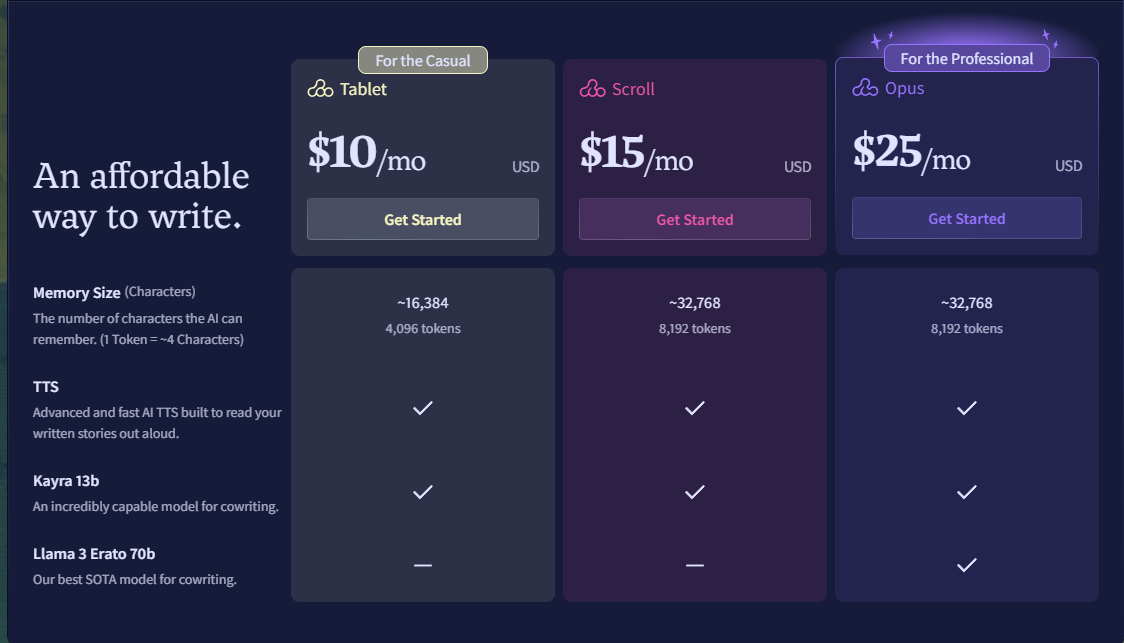Click the For the Professional badge
The height and width of the screenshot is (643, 1124).
coord(966,59)
